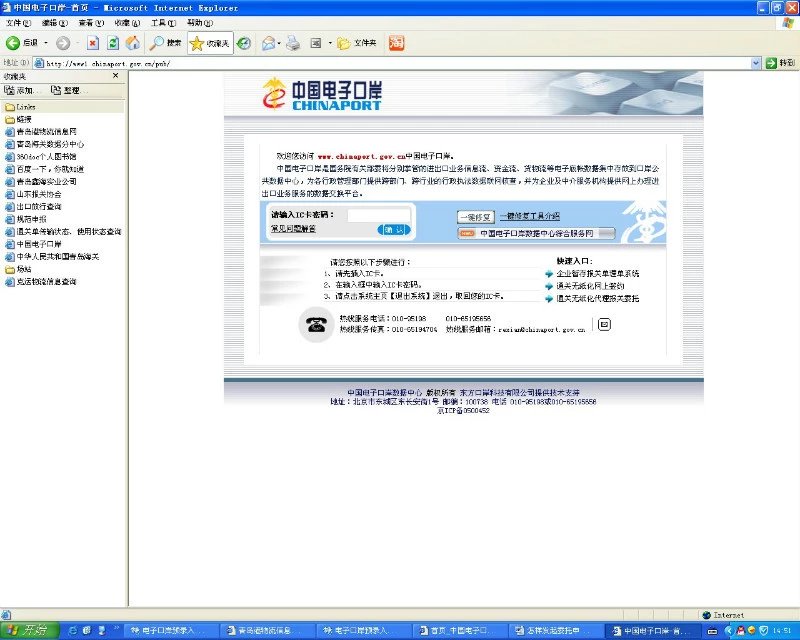Click the QQ penguin tray icon
This screenshot has width=800, height=640.
click(x=740, y=631)
